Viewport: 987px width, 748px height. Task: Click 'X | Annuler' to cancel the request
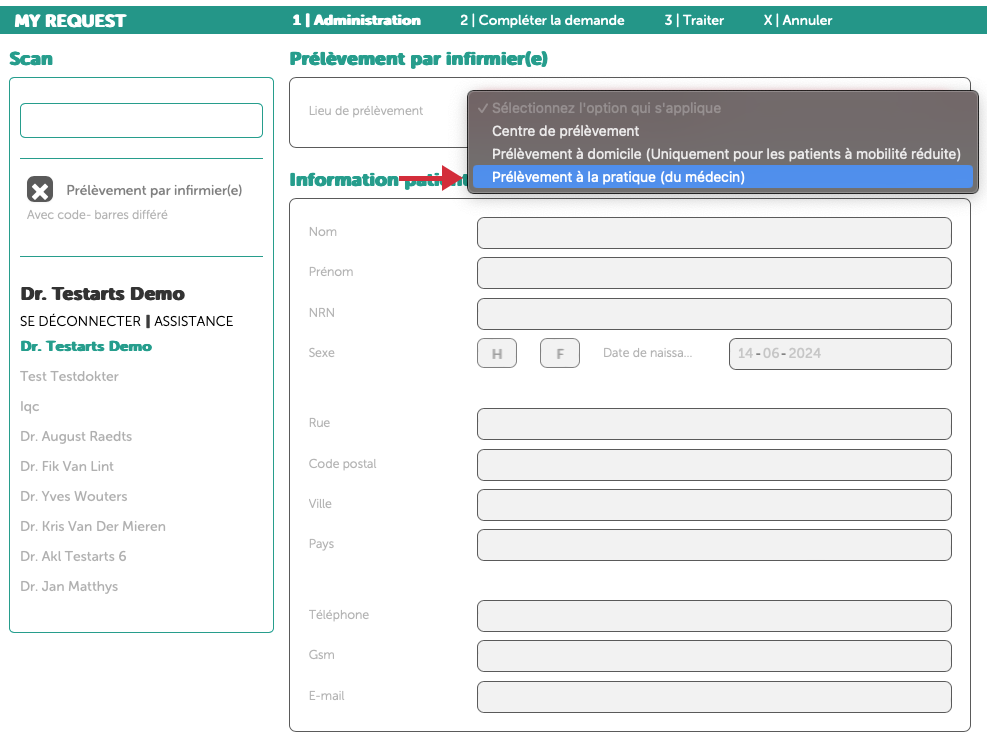(799, 19)
